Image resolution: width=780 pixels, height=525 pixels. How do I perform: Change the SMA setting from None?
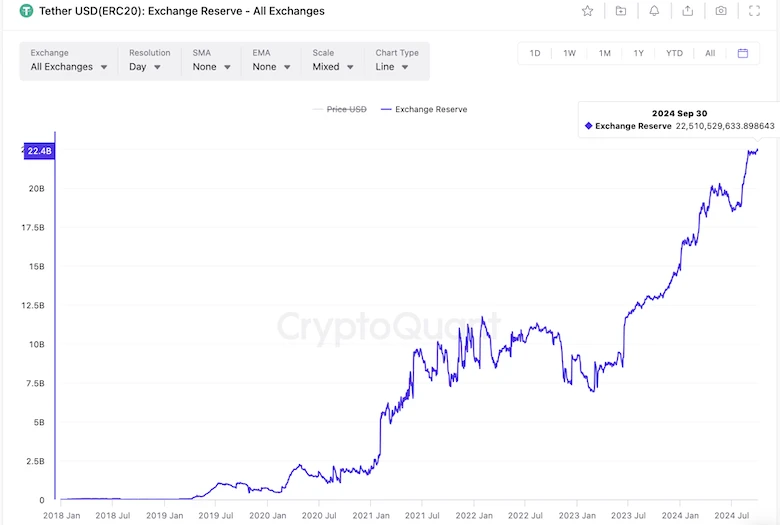pos(212,67)
